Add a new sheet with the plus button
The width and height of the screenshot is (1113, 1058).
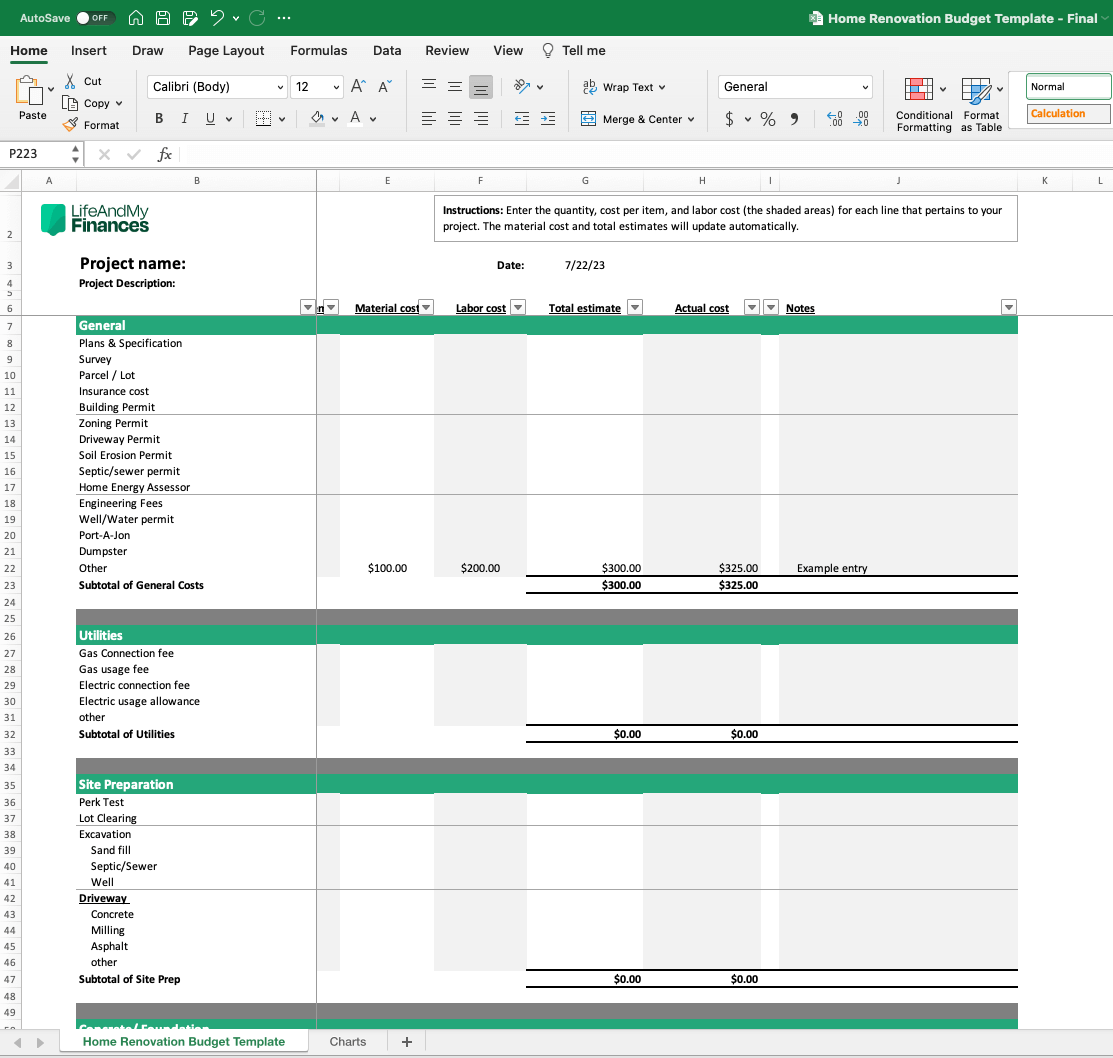(x=406, y=1041)
